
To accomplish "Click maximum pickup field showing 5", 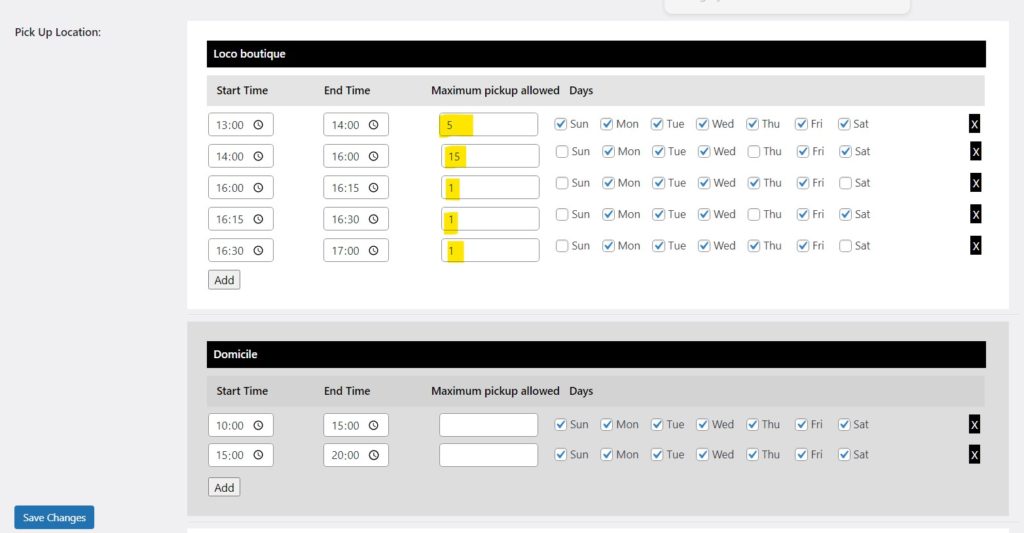I will pos(488,125).
